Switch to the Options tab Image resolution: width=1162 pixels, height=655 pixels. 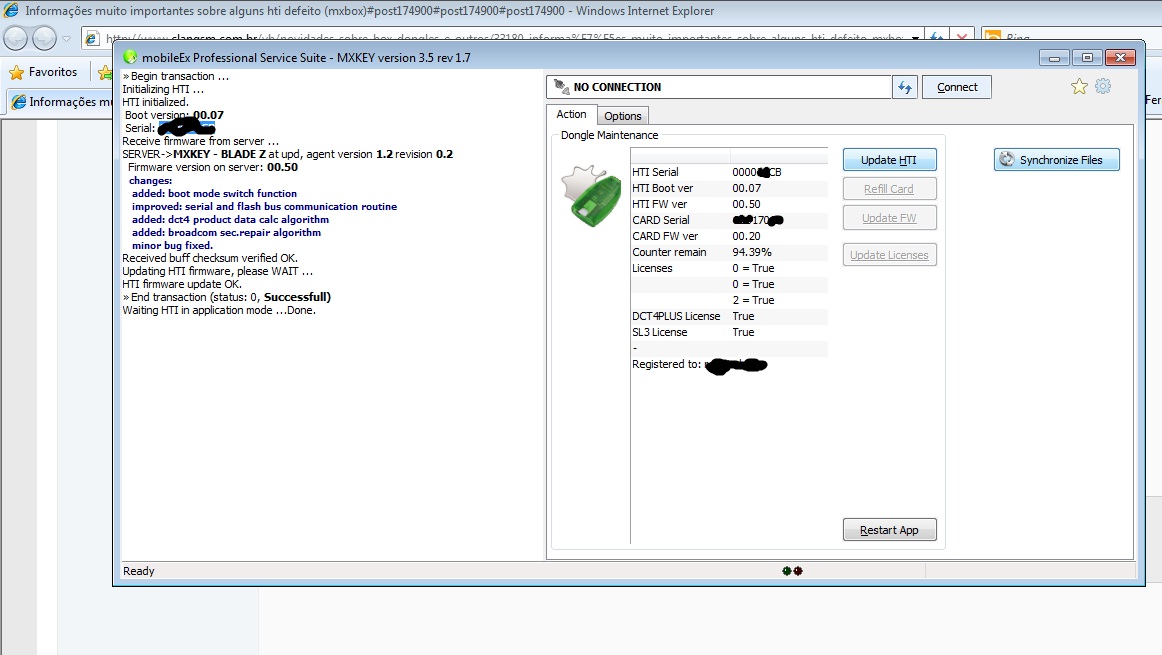622,116
